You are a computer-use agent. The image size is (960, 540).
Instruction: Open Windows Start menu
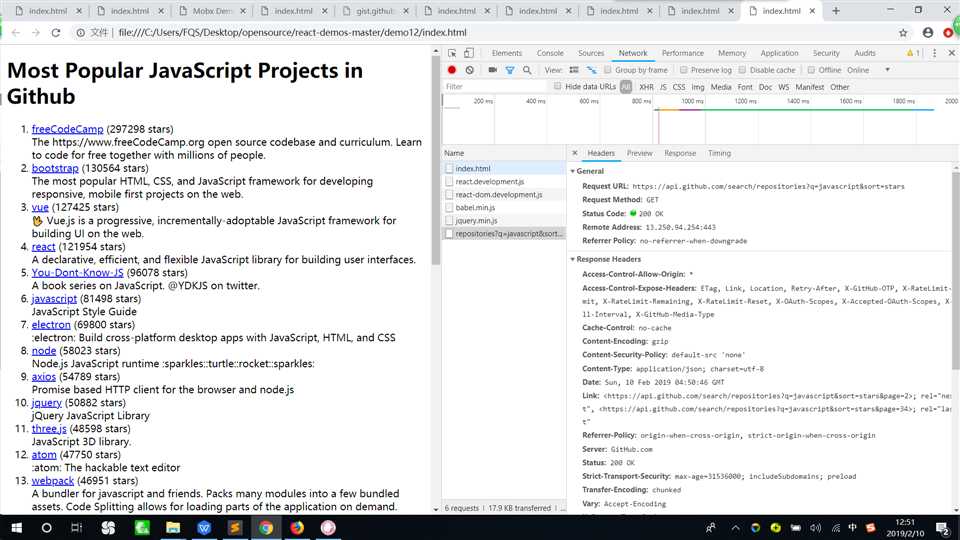coord(17,527)
